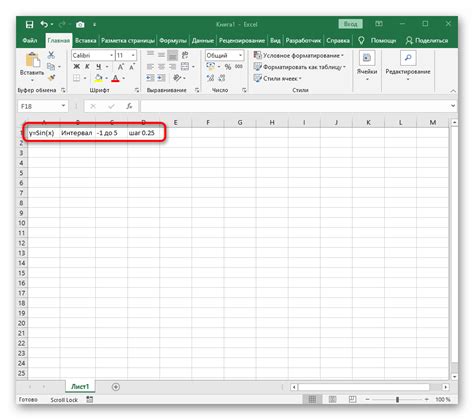Decrease indent in Выравнивание group
474x420 pixels.
[x=151, y=78]
